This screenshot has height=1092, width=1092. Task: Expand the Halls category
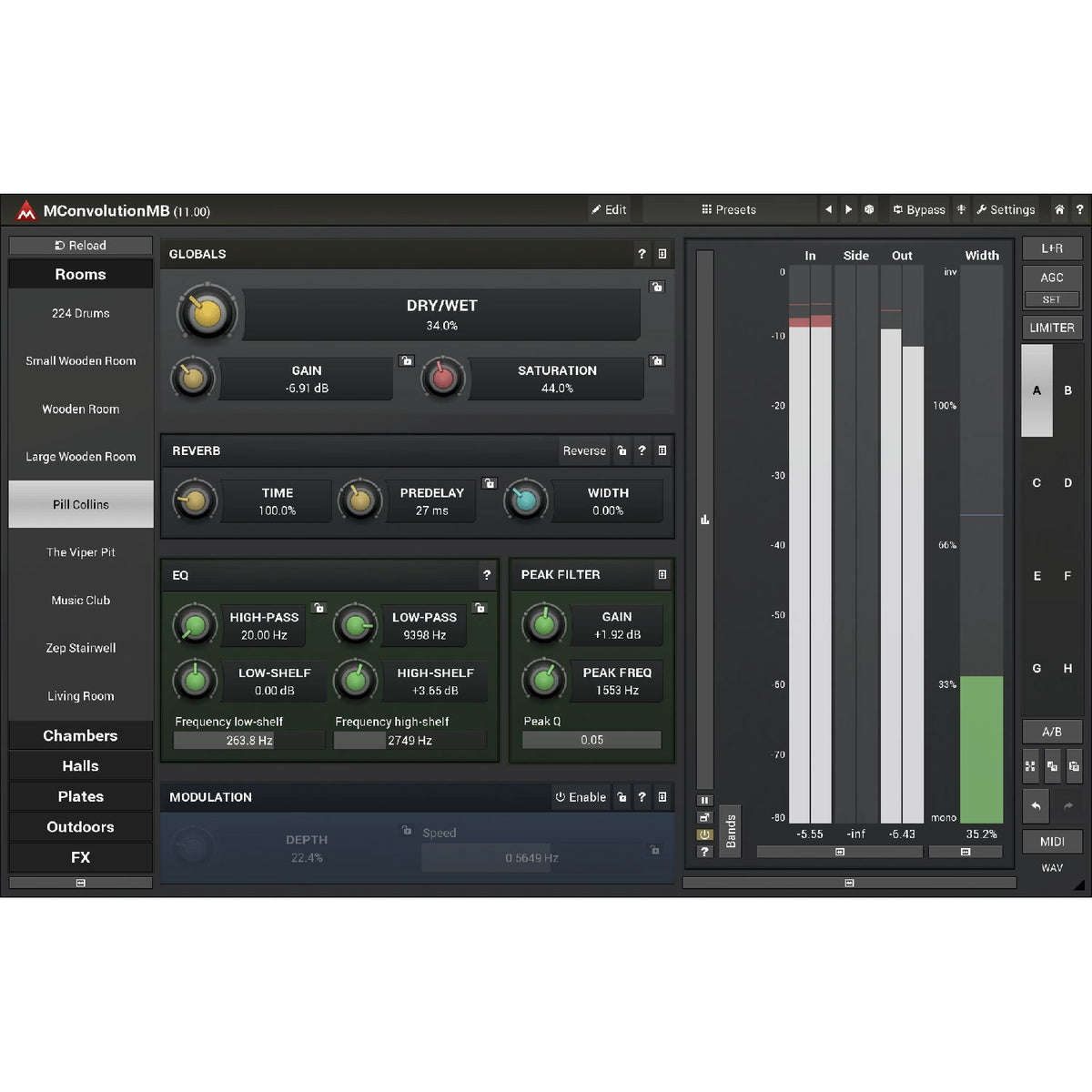tap(81, 766)
